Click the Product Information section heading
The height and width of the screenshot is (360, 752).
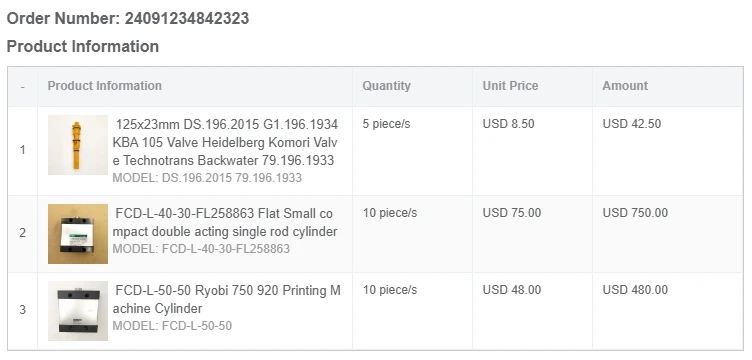click(82, 46)
